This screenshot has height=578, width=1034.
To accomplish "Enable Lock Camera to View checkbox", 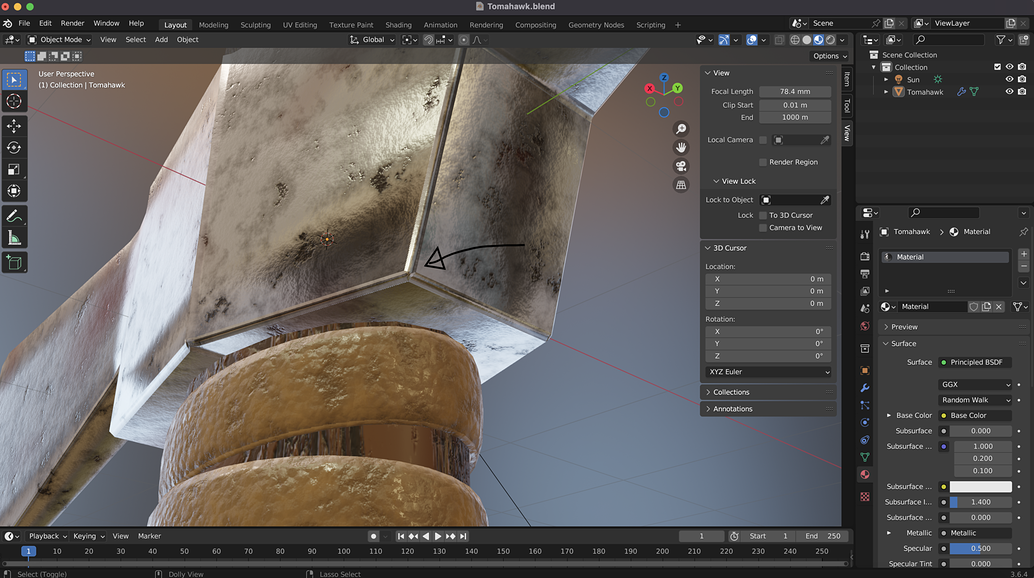I will click(x=763, y=228).
